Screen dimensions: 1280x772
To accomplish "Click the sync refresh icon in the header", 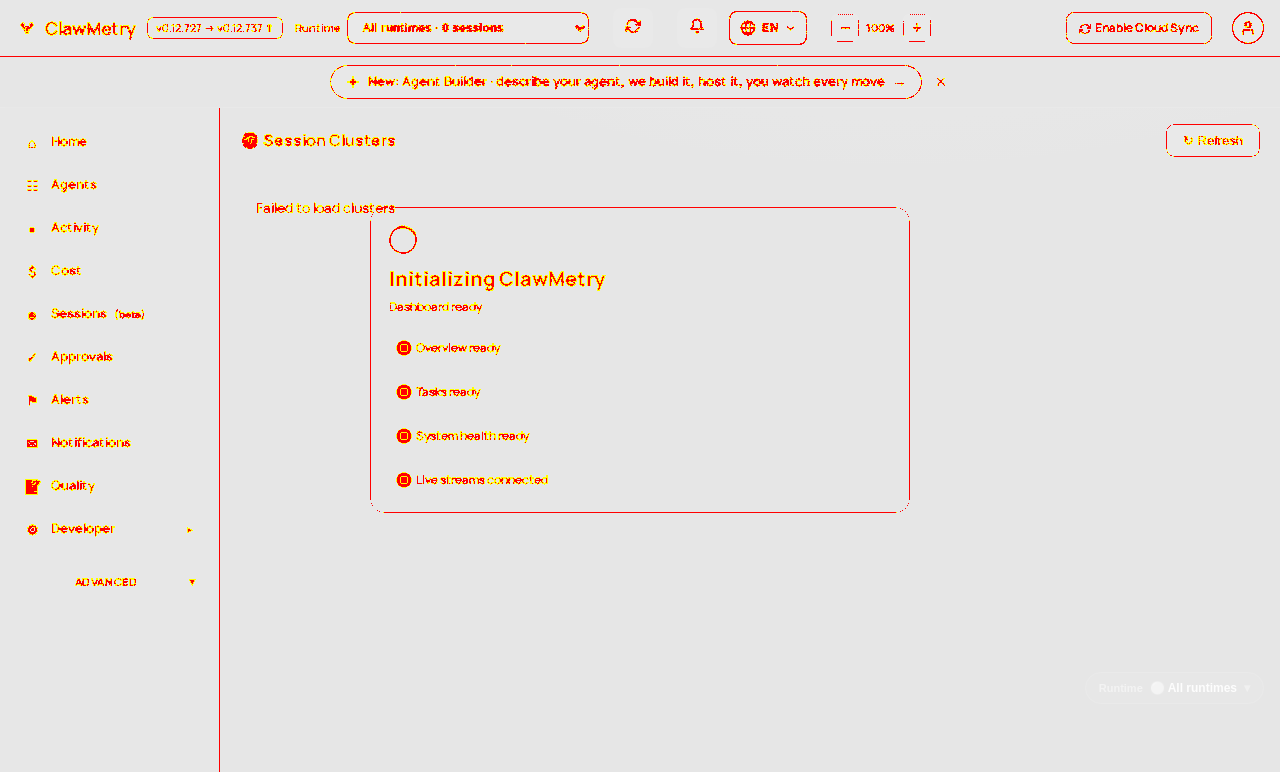I will click(633, 27).
